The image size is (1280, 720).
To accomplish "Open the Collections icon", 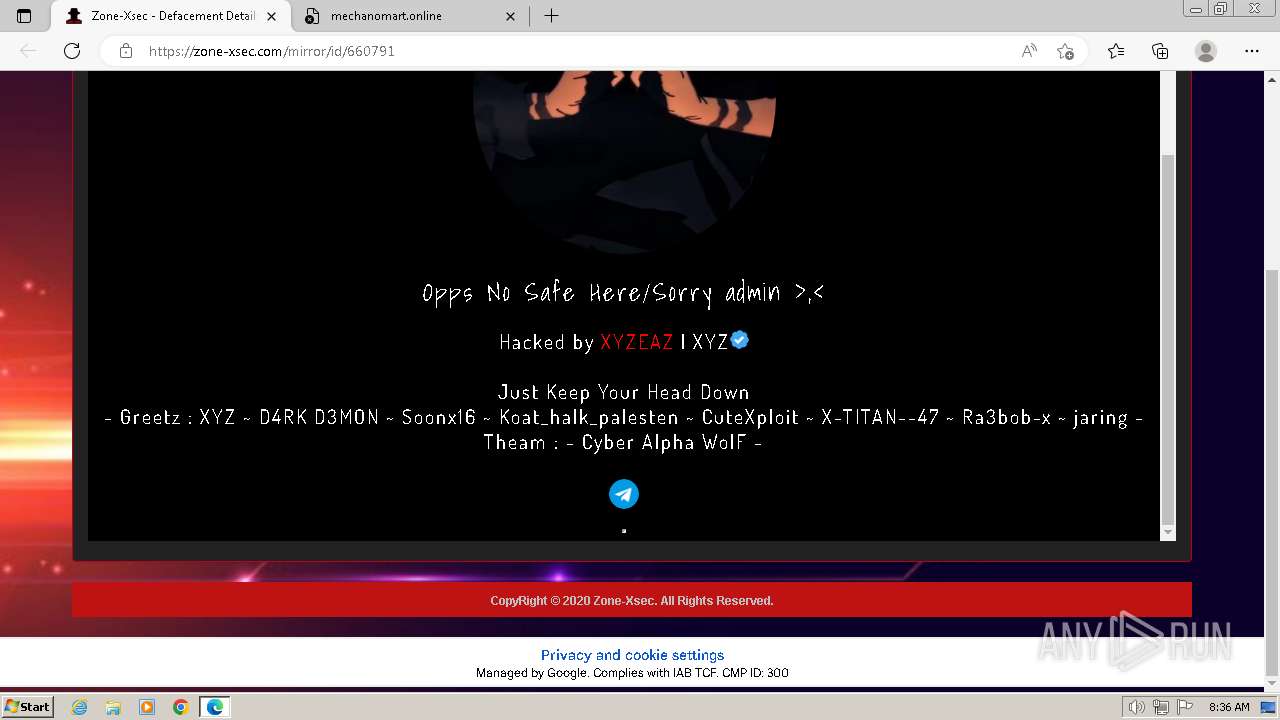I will (x=1160, y=51).
